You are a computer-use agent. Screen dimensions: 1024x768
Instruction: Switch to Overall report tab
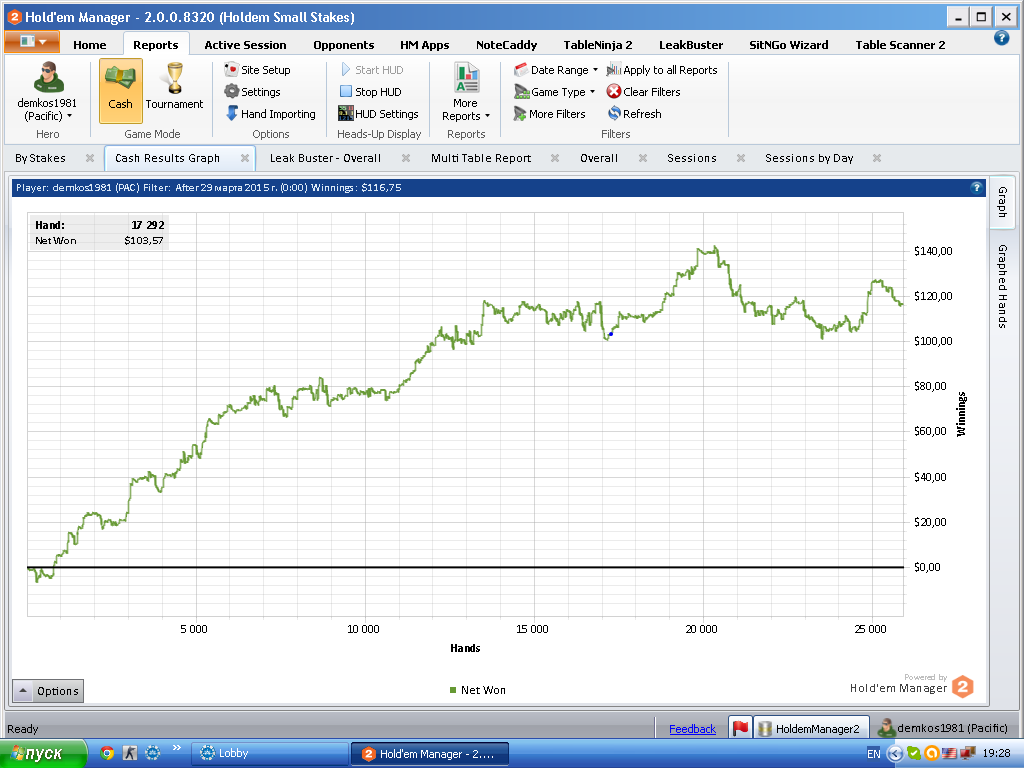tap(599, 158)
